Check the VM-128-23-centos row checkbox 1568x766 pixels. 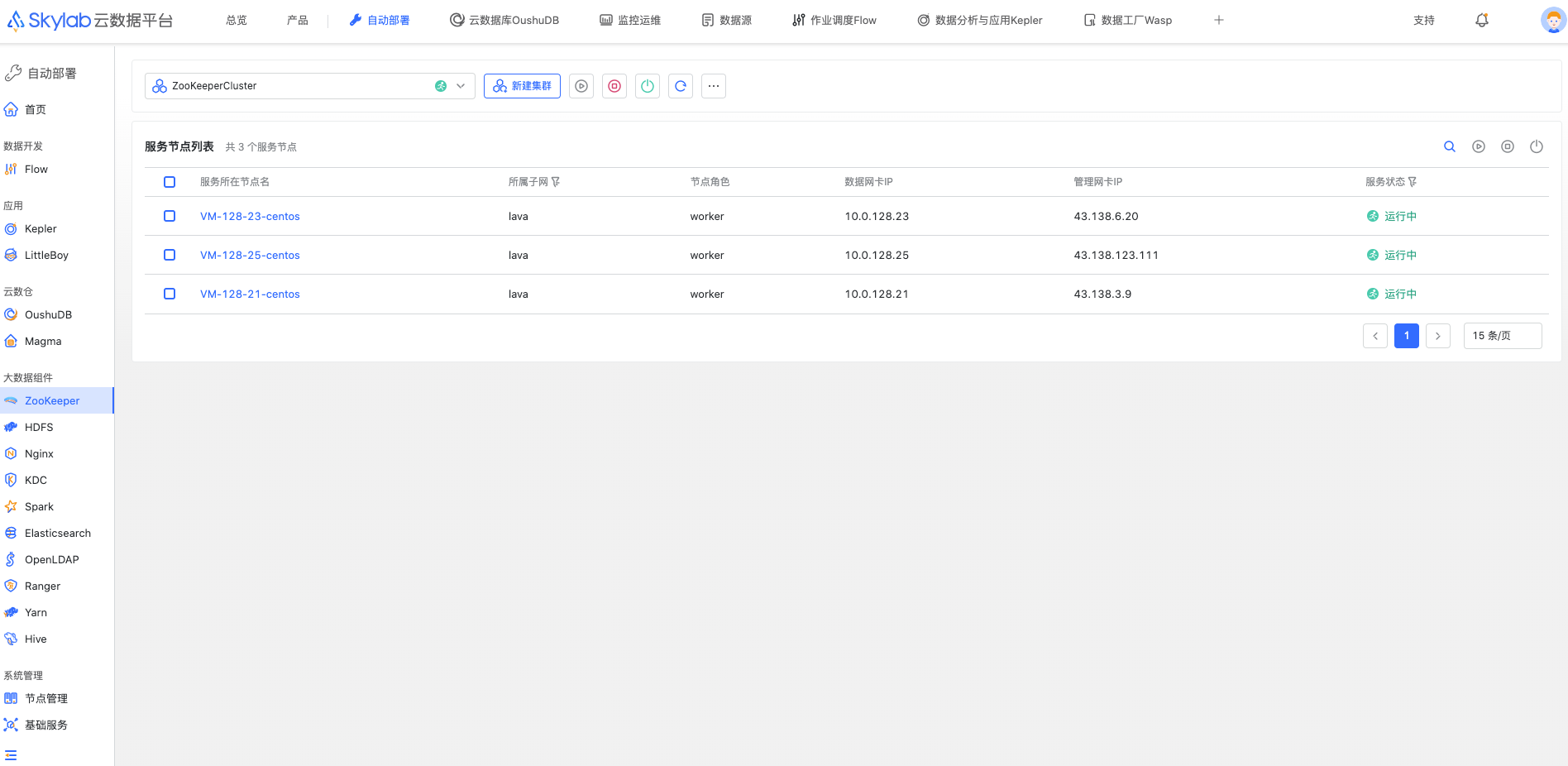(x=170, y=216)
